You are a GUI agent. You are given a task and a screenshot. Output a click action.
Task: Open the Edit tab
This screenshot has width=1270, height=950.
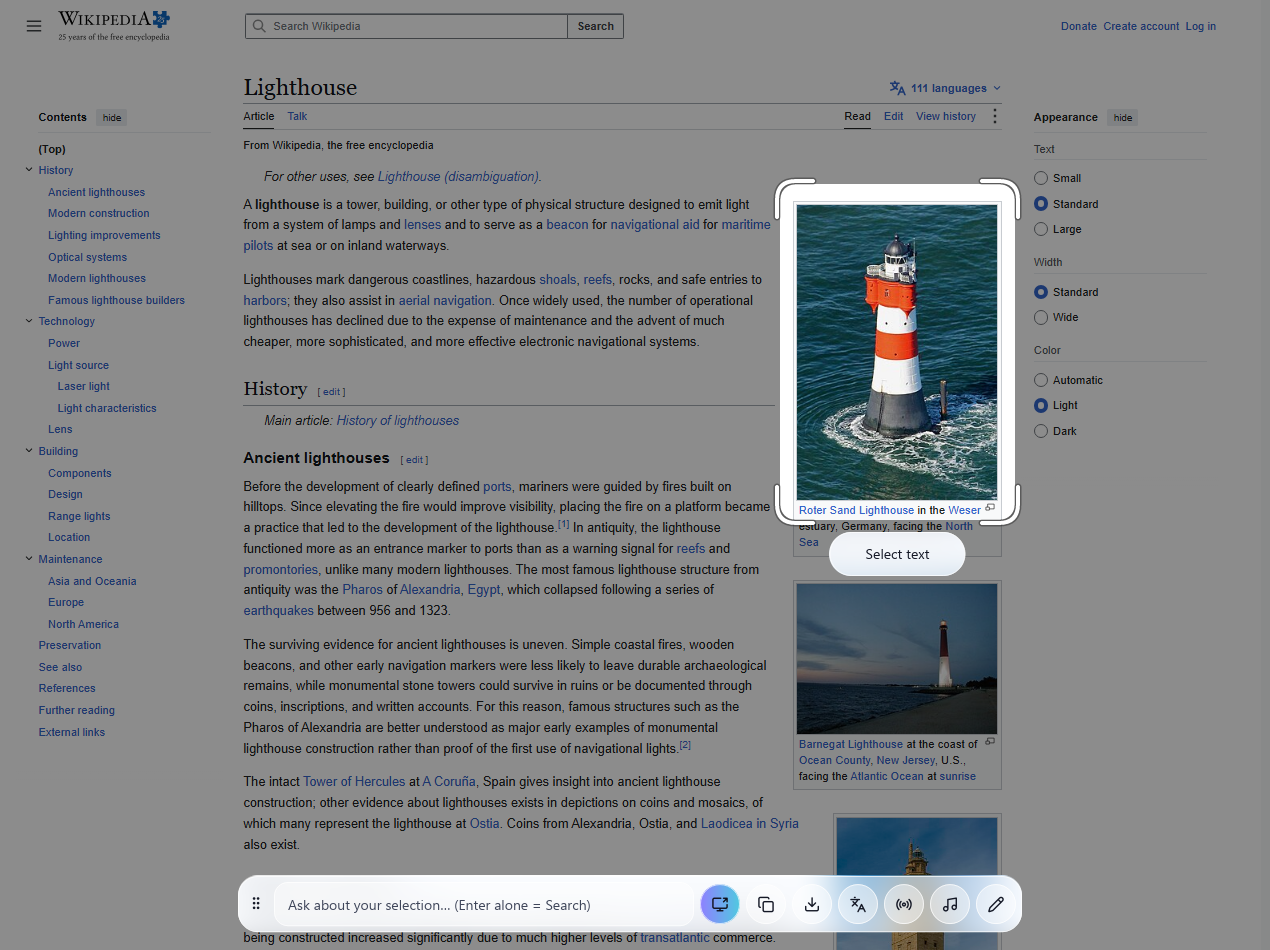coord(893,116)
